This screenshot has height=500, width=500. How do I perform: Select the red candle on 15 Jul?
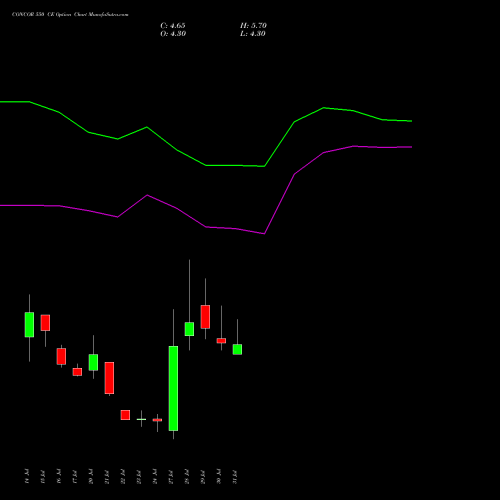pos(45,323)
